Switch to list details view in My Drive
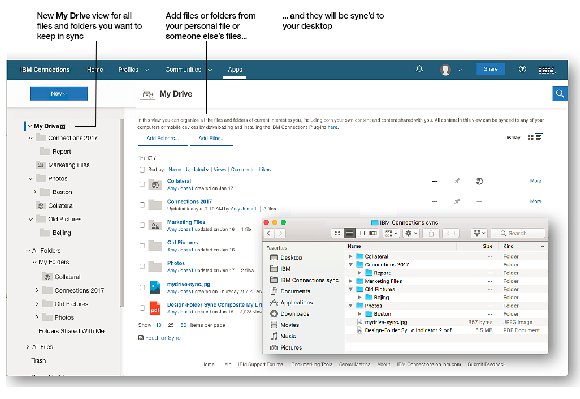The height and width of the screenshot is (399, 580). pos(539,137)
